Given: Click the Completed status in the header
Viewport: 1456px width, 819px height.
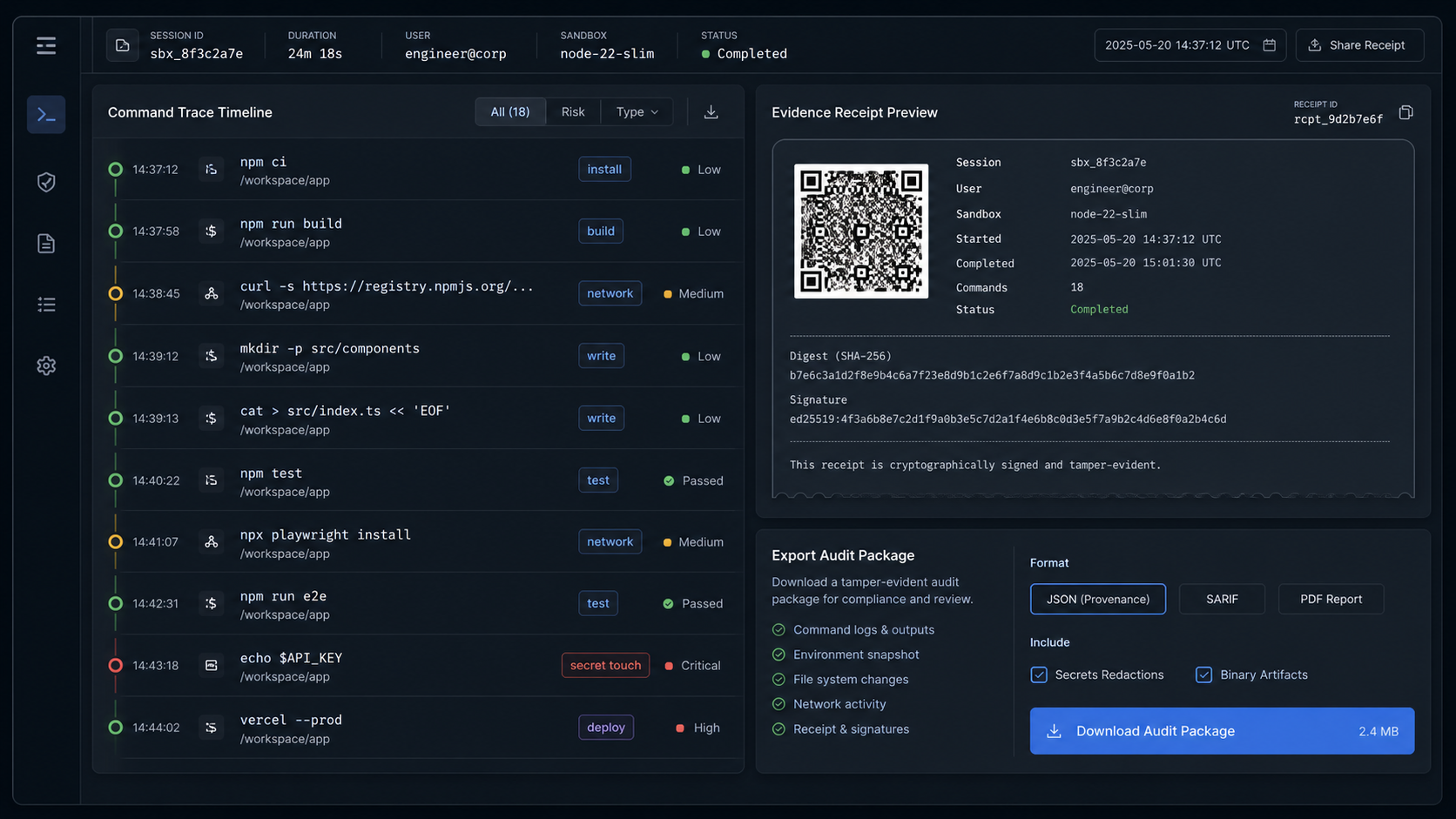Looking at the screenshot, I should (752, 53).
